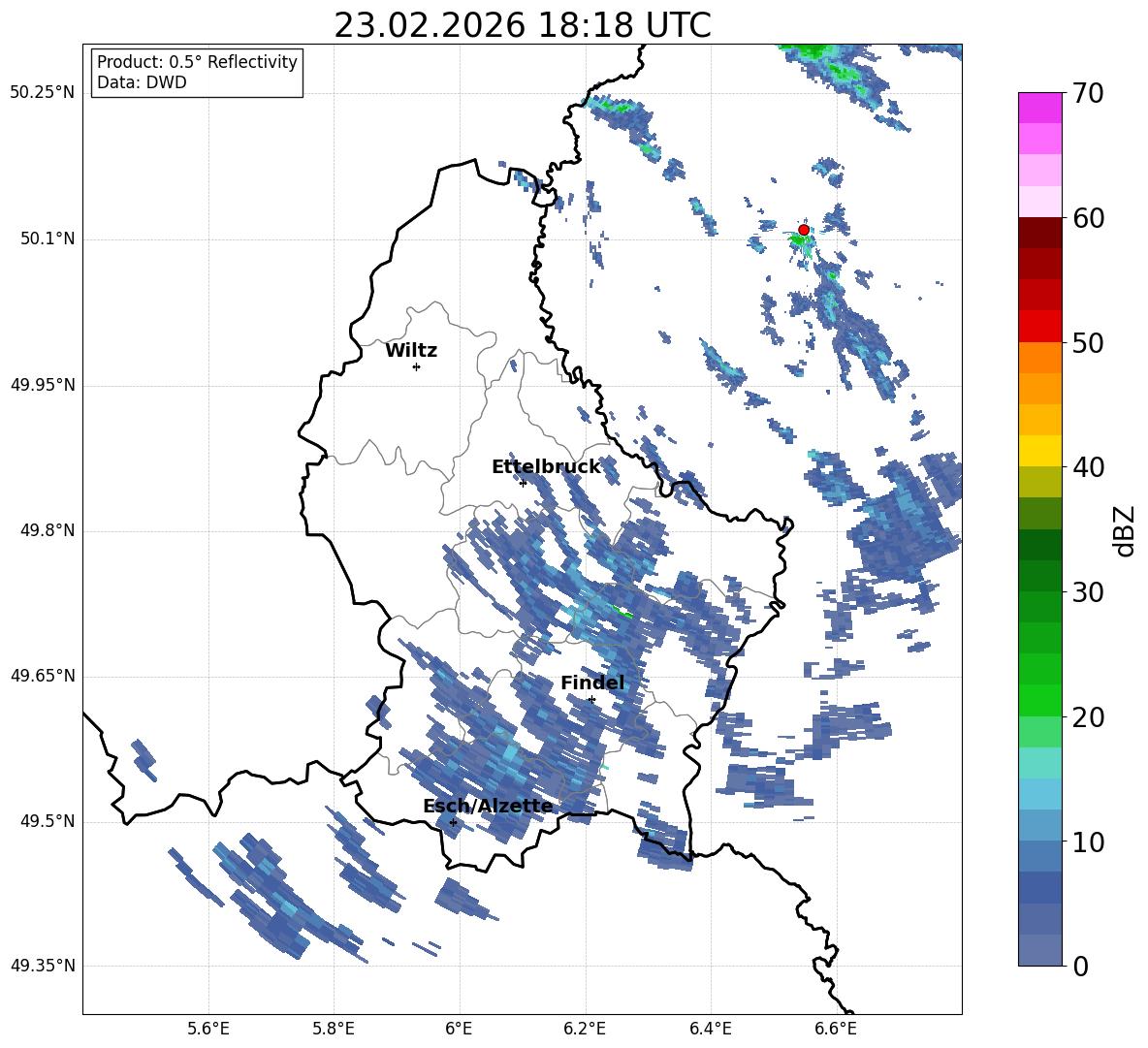Click the yellow colorbar segment at 40
Viewport: 1148px width, 1048px height.
click(1039, 451)
